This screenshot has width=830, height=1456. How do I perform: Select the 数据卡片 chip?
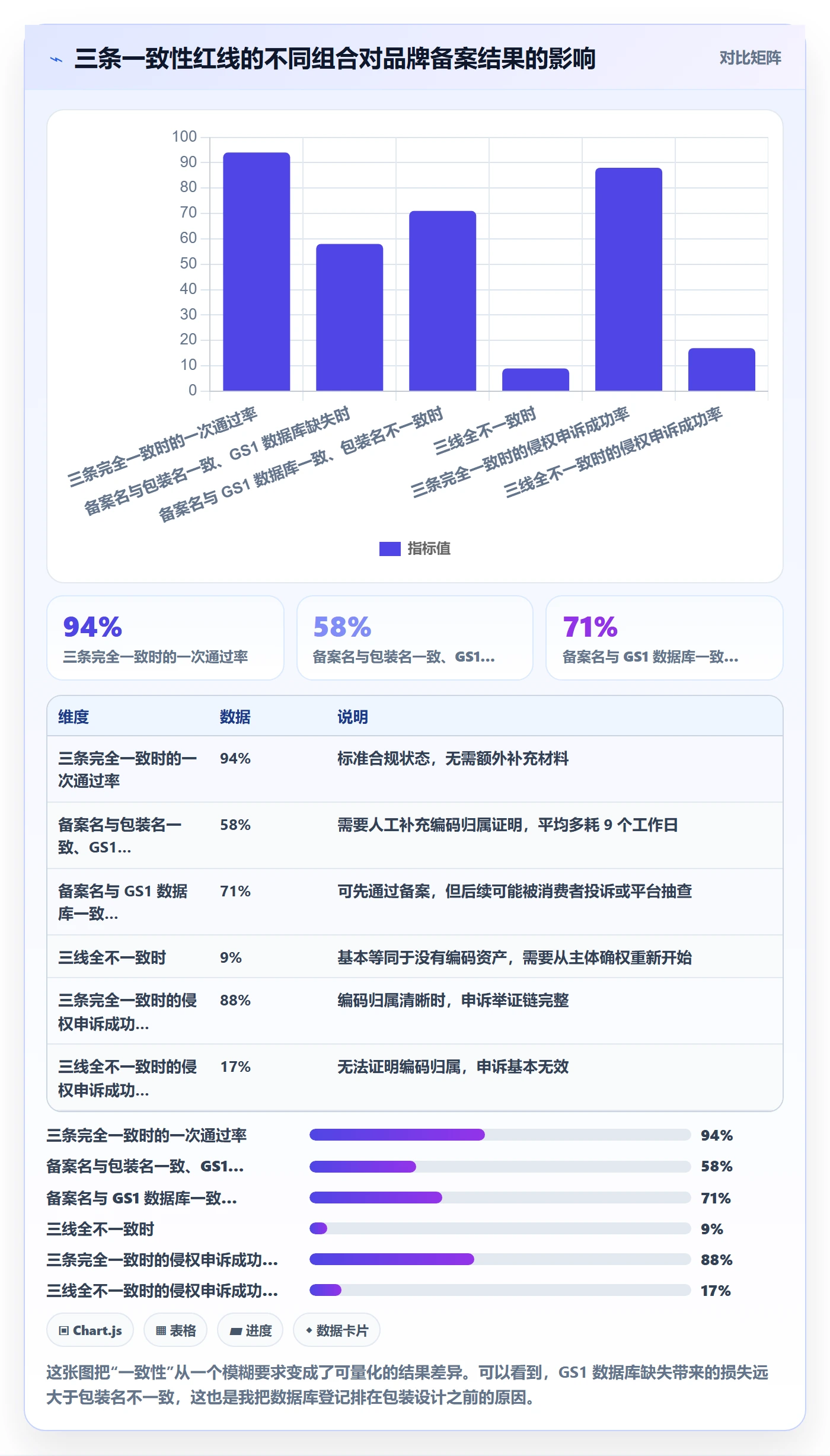point(337,1330)
